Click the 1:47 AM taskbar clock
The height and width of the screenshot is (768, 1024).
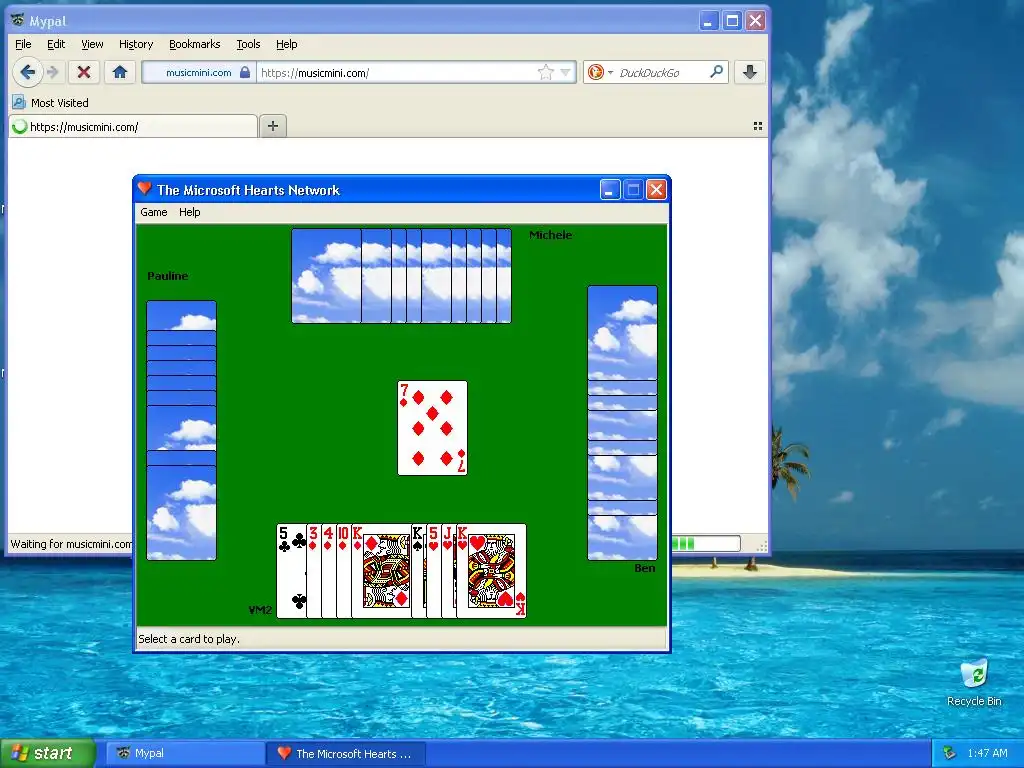point(987,753)
